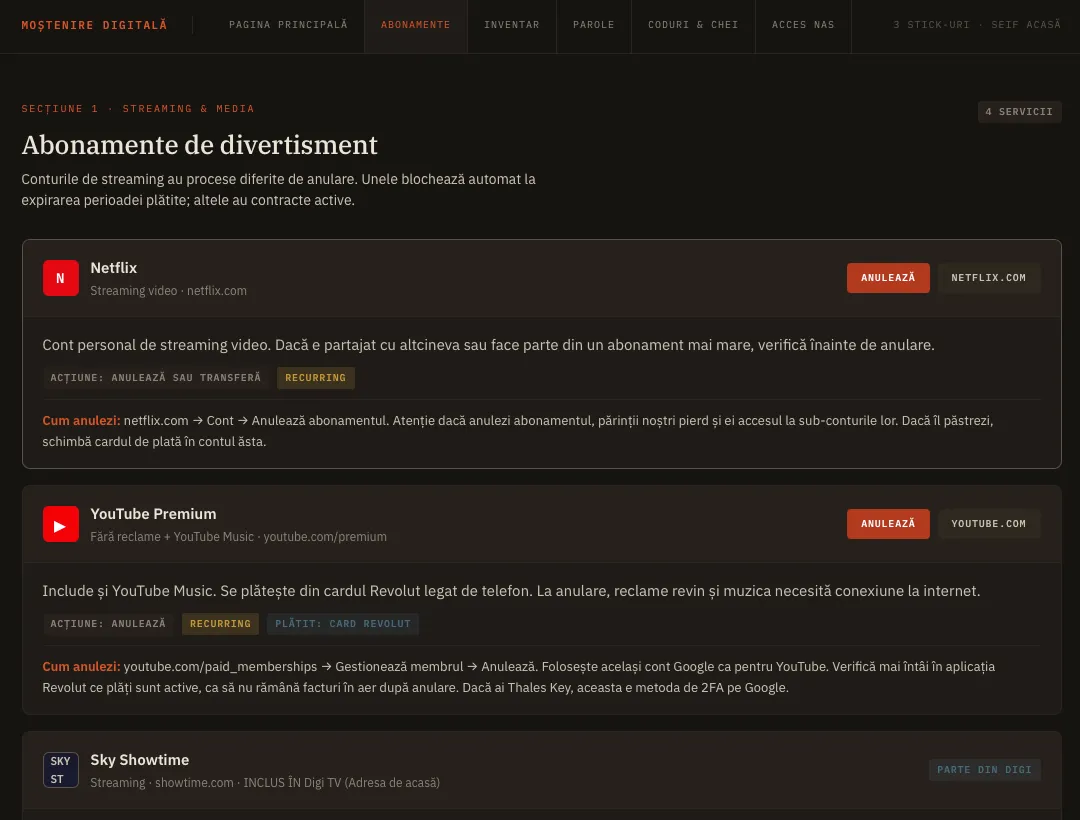This screenshot has height=820, width=1080.
Task: Click the 4 Servicii counter badge
Action: point(1019,112)
